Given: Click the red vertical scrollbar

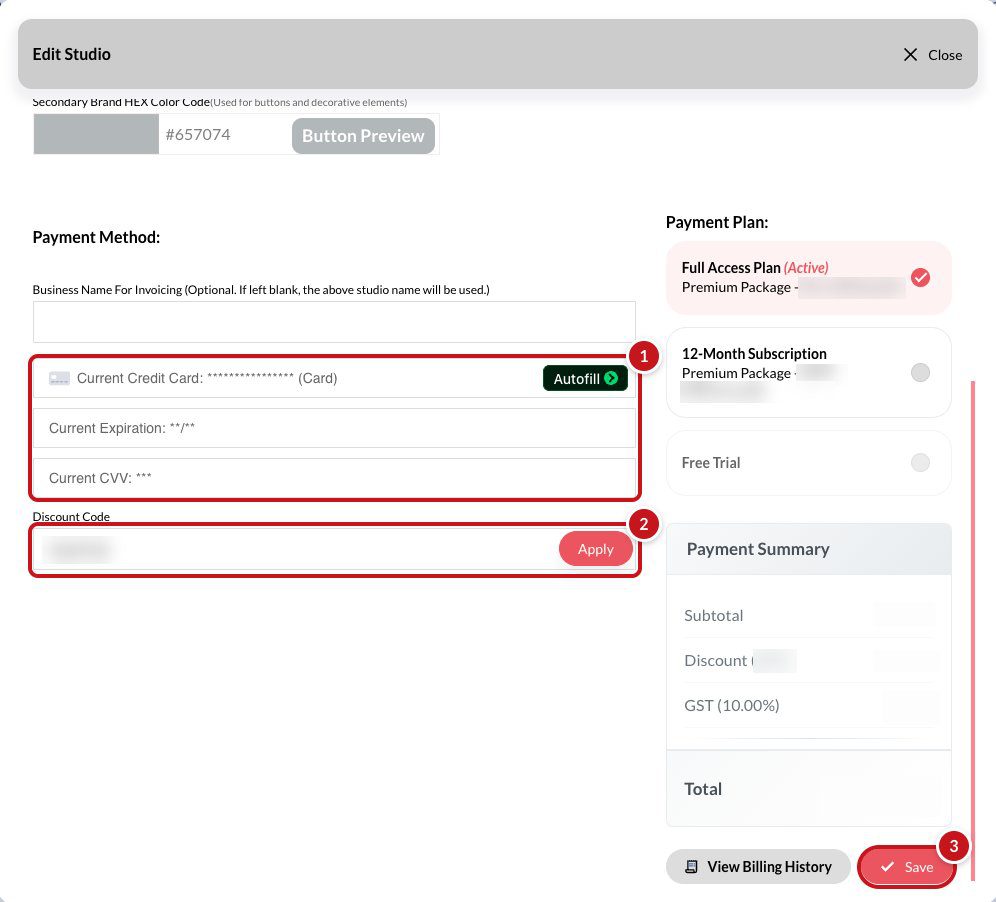Looking at the screenshot, I should coord(972,629).
